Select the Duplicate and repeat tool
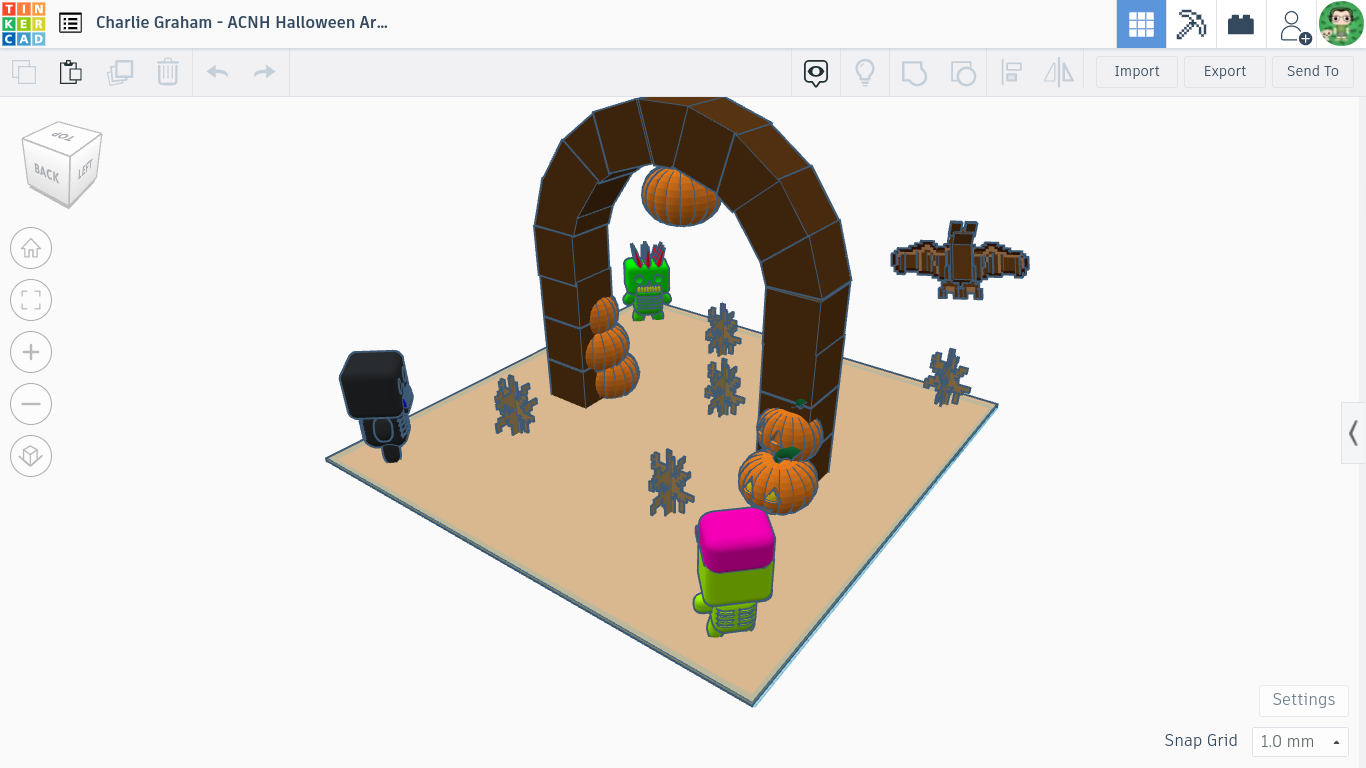 [x=120, y=72]
